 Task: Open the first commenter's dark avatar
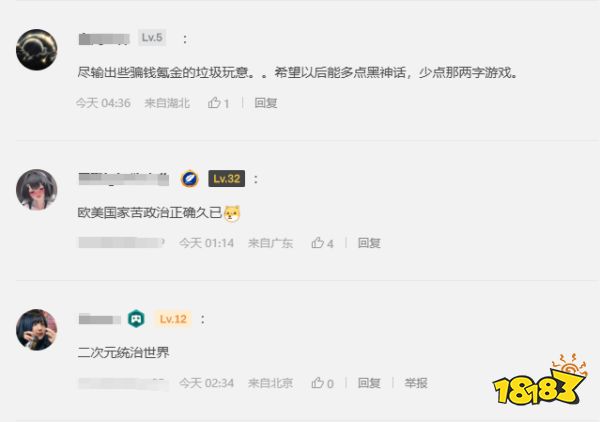coord(37,50)
